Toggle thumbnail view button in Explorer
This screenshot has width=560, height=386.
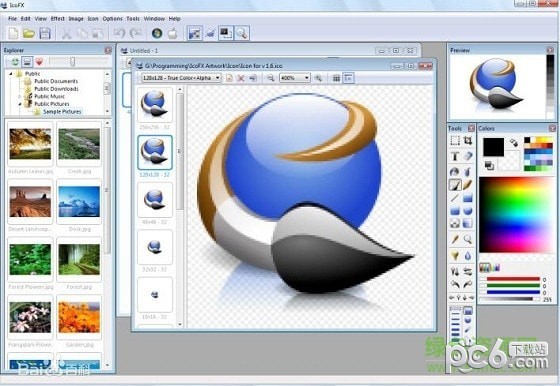coord(27,62)
